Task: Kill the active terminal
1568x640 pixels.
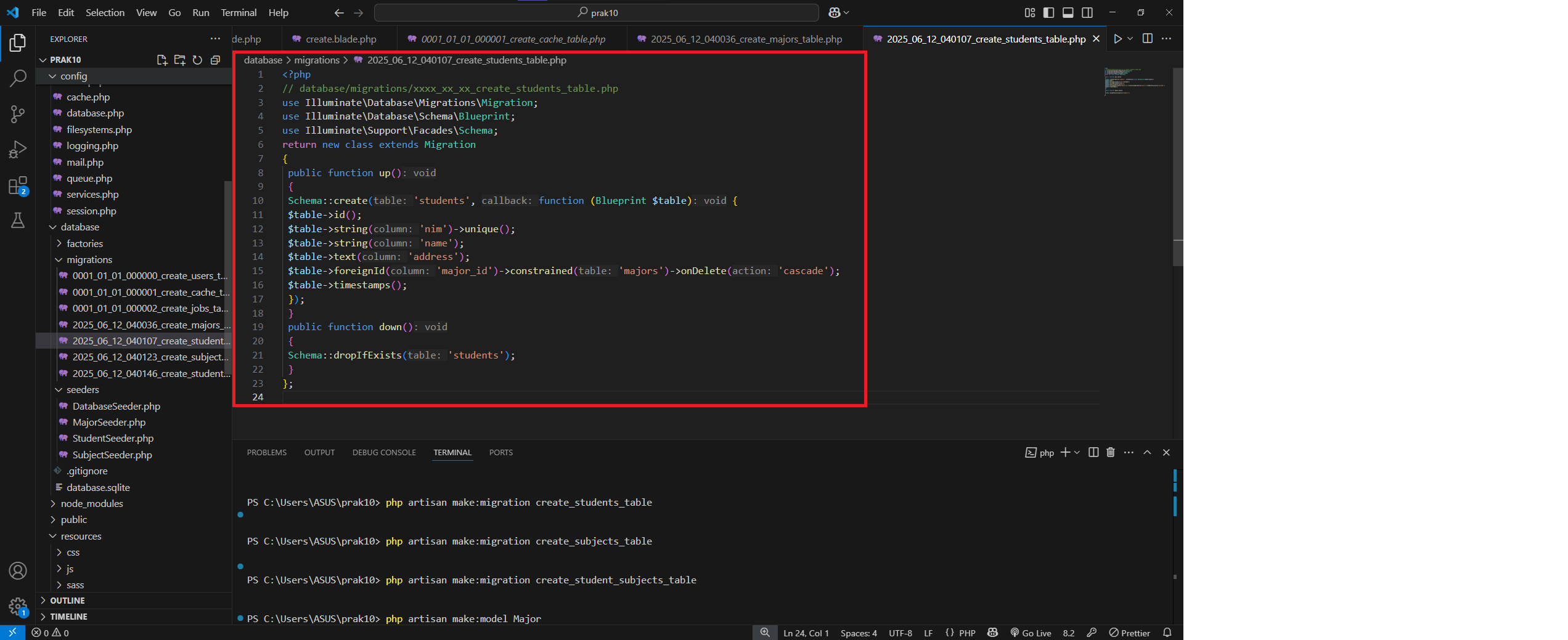Action: coord(1110,452)
